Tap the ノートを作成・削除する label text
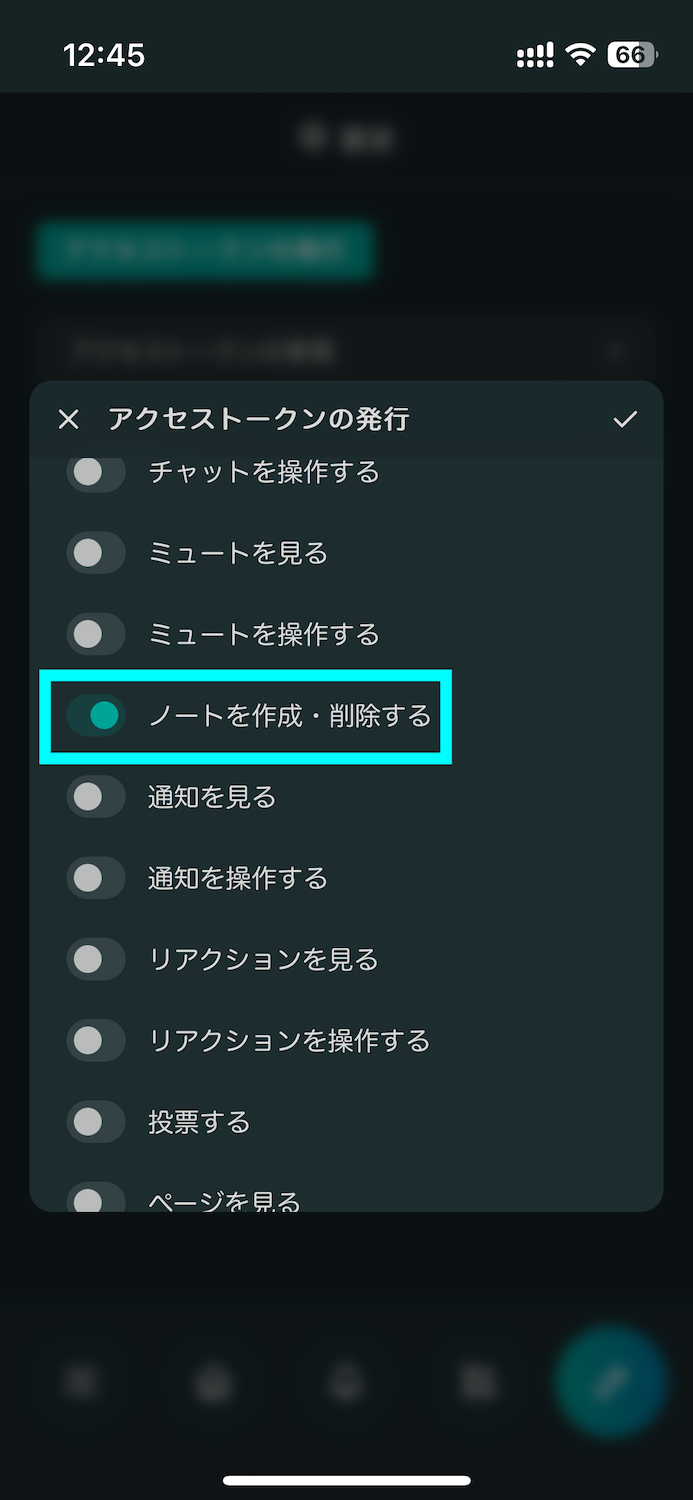693x1500 pixels. tap(289, 716)
